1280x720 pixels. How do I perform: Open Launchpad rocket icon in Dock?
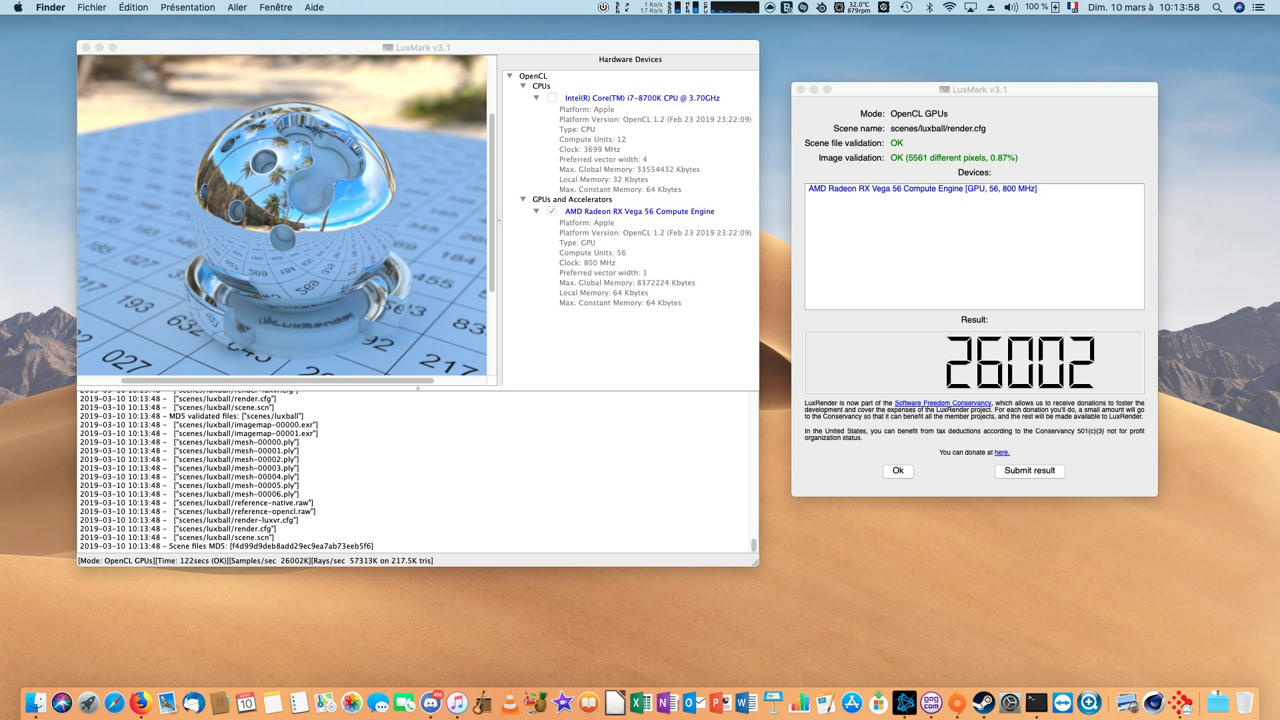[88, 703]
